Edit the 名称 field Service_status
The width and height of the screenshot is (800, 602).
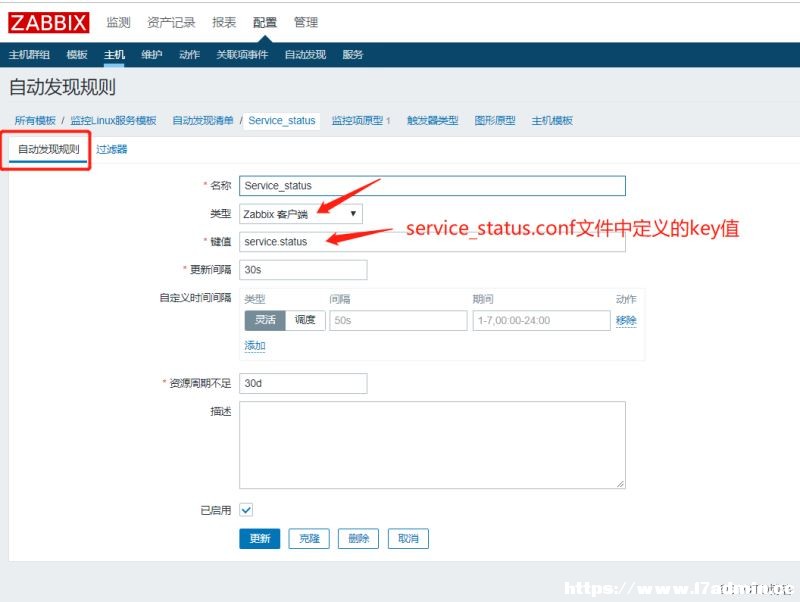click(x=432, y=186)
